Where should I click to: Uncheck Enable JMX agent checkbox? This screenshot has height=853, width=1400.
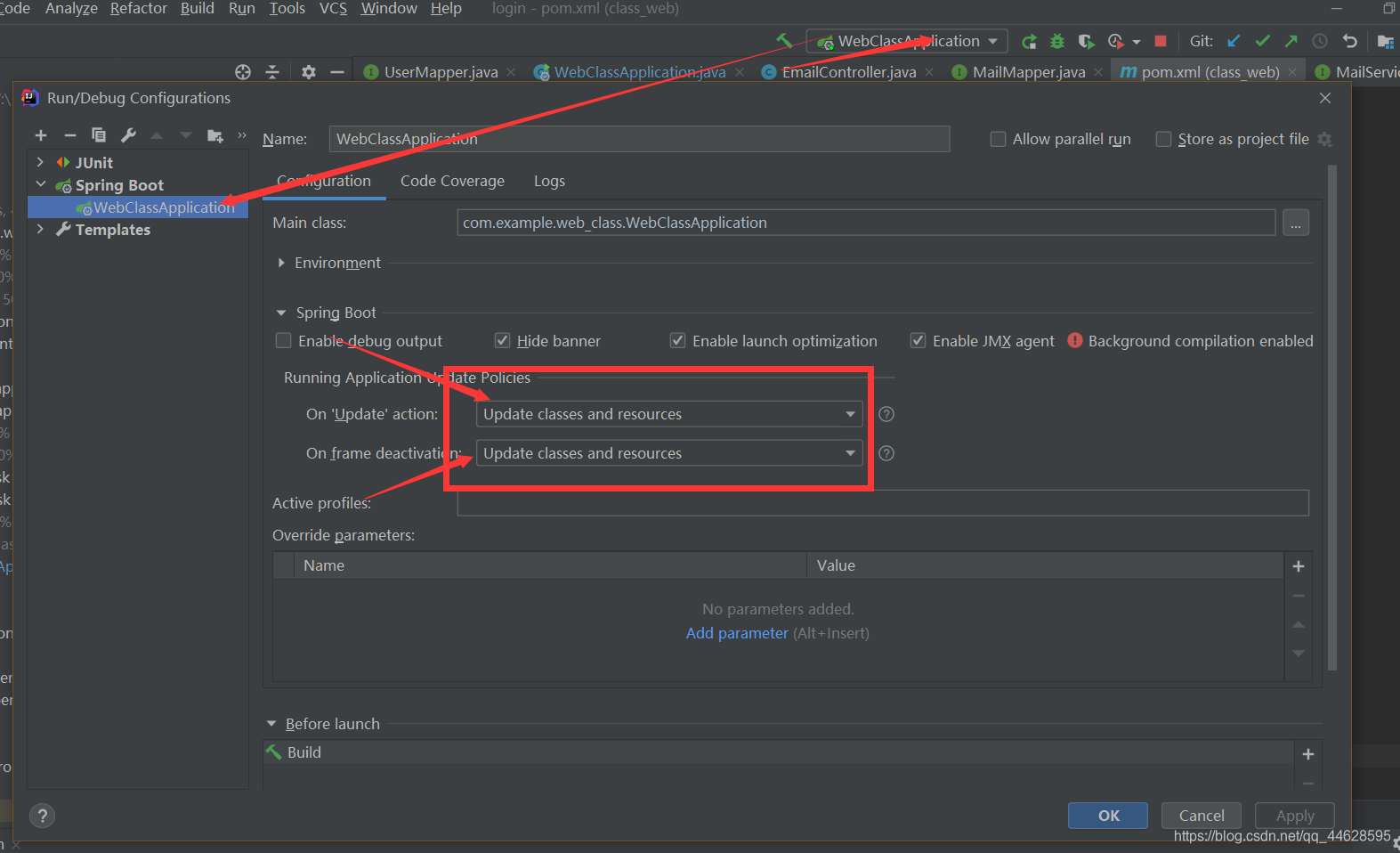(x=918, y=340)
